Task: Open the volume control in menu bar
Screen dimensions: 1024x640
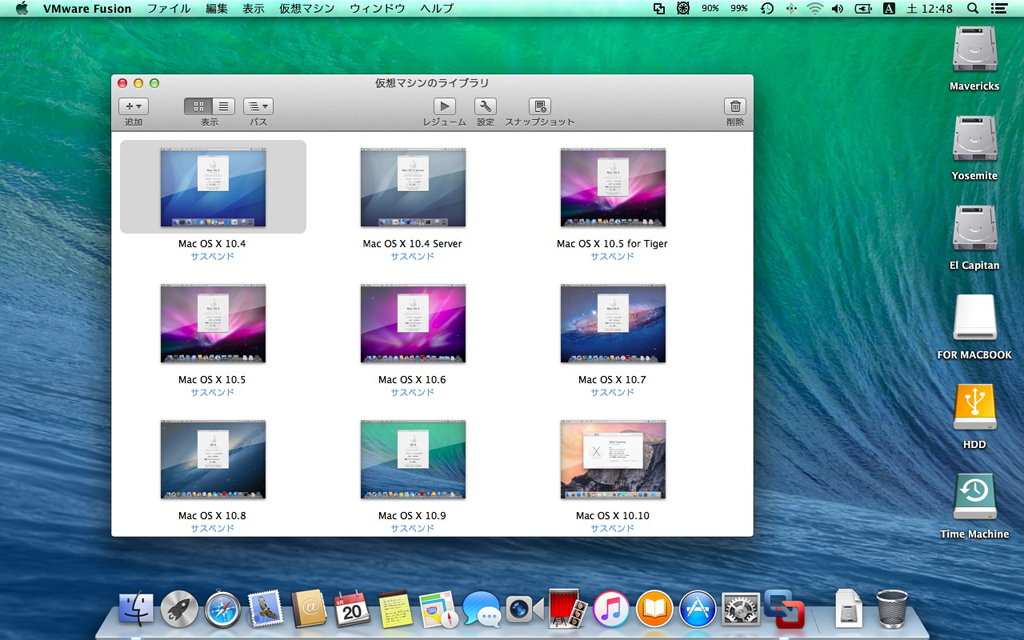Action: [x=838, y=8]
